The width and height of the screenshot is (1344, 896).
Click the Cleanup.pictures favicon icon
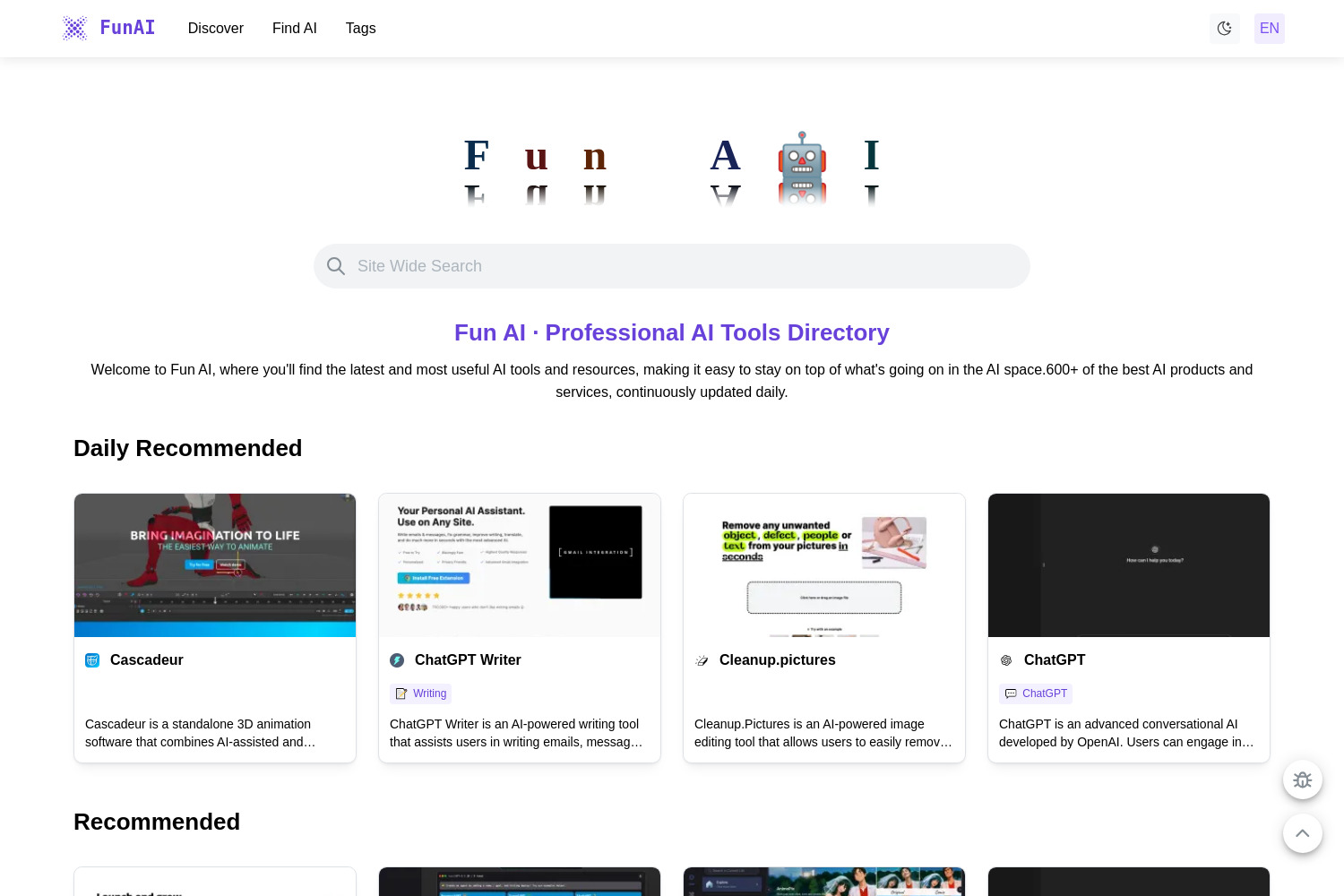tap(702, 660)
